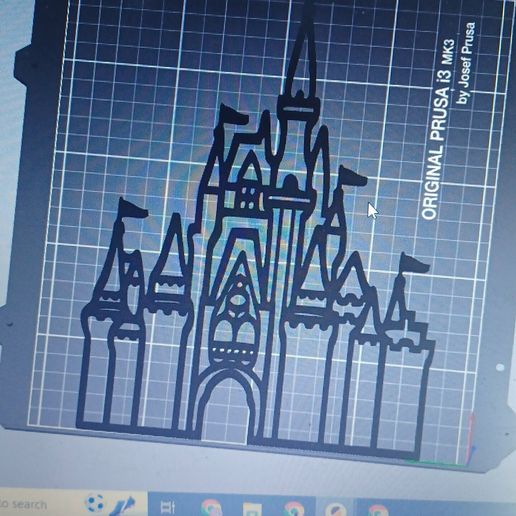The height and width of the screenshot is (516, 516).
Task: Click the soccer ball search highlight icon
Action: tap(94, 503)
